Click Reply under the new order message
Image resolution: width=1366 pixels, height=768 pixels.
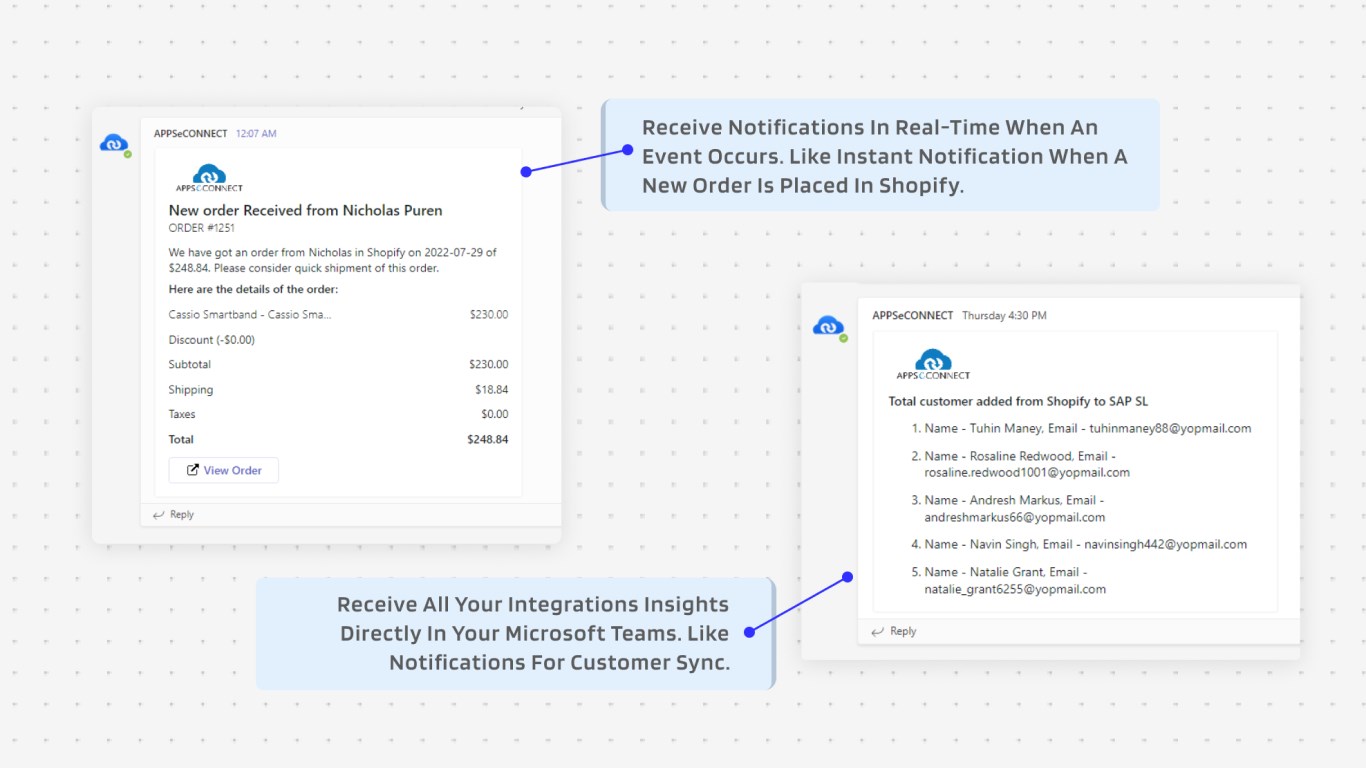pos(182,514)
